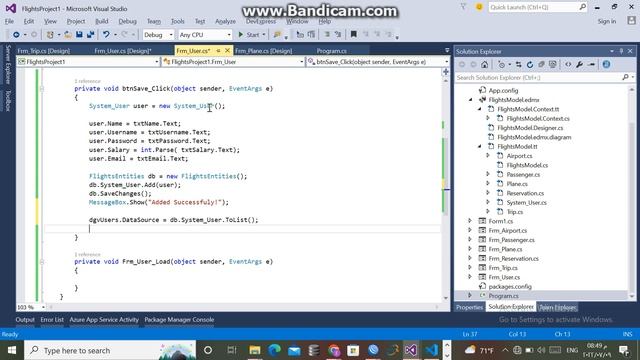
Task: Switch to the Frm_Plane.cs [Design] tab
Action: pos(264,51)
